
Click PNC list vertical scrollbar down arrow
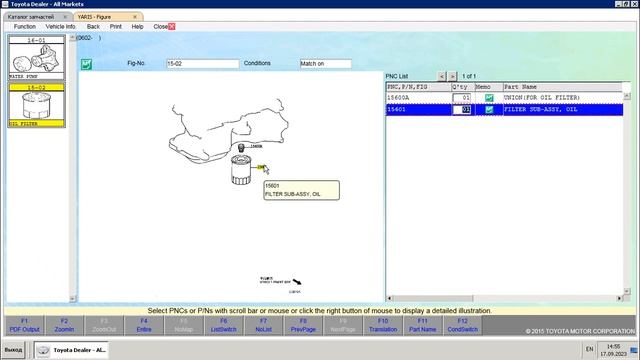pyautogui.click(x=627, y=291)
